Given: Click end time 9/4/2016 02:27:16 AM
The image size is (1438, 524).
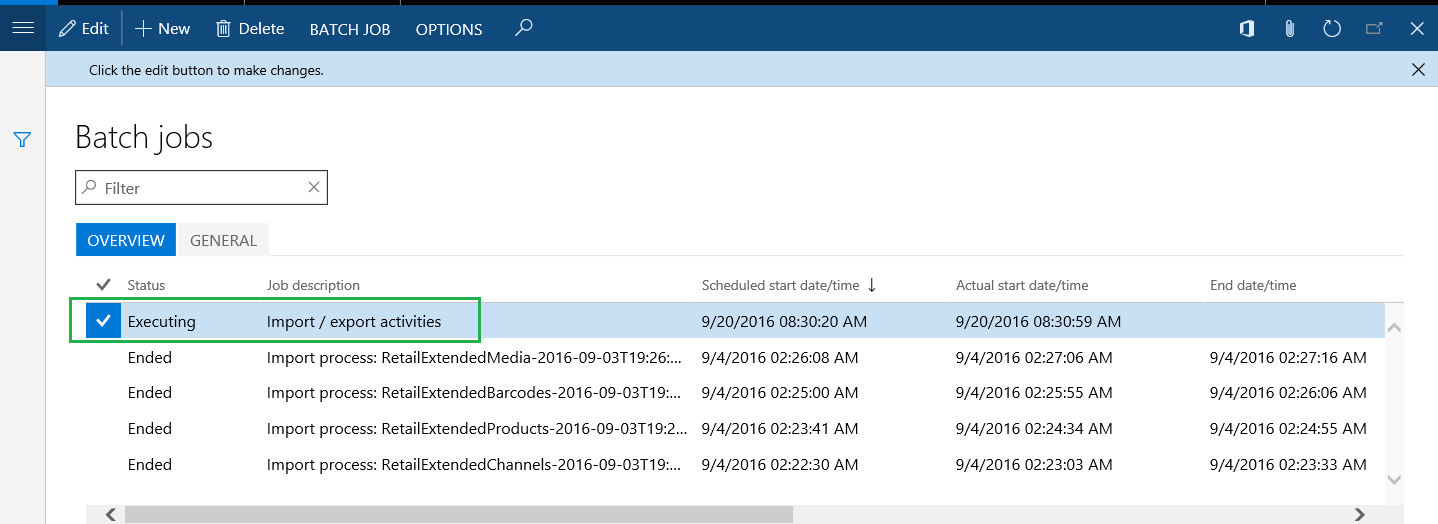Looking at the screenshot, I should click(x=1288, y=357).
